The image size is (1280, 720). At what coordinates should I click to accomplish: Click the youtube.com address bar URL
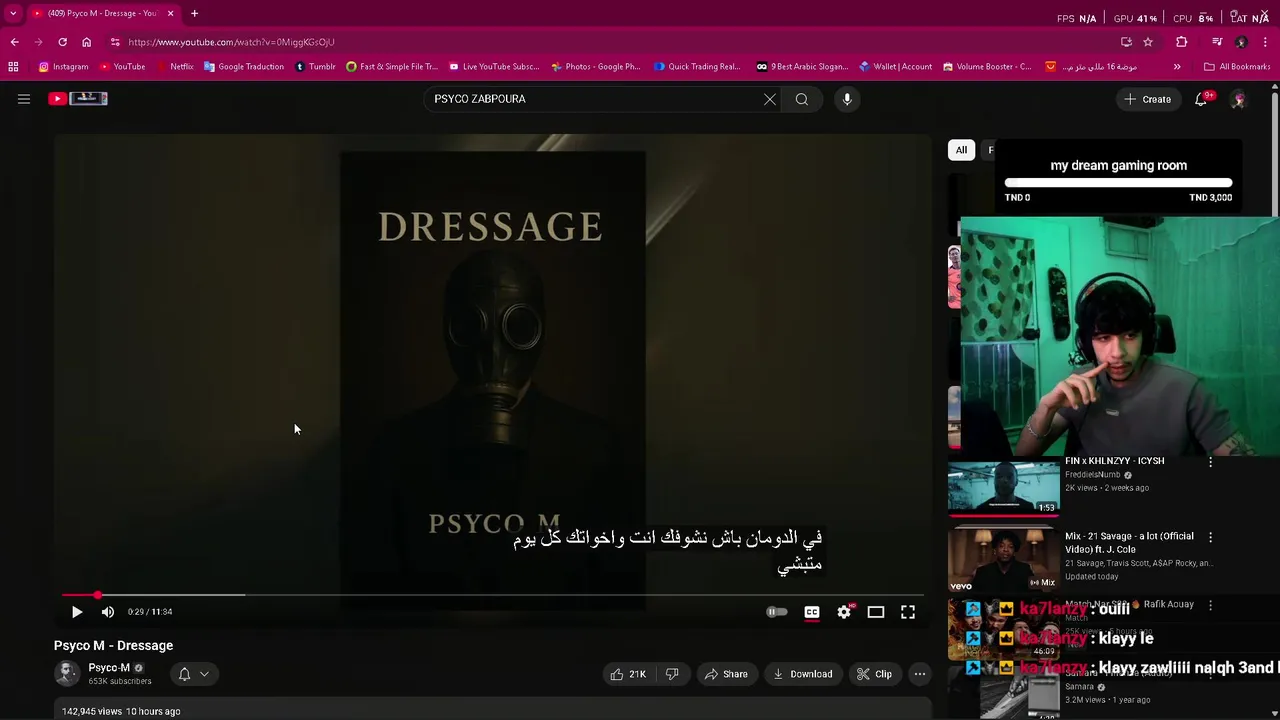coord(231,42)
